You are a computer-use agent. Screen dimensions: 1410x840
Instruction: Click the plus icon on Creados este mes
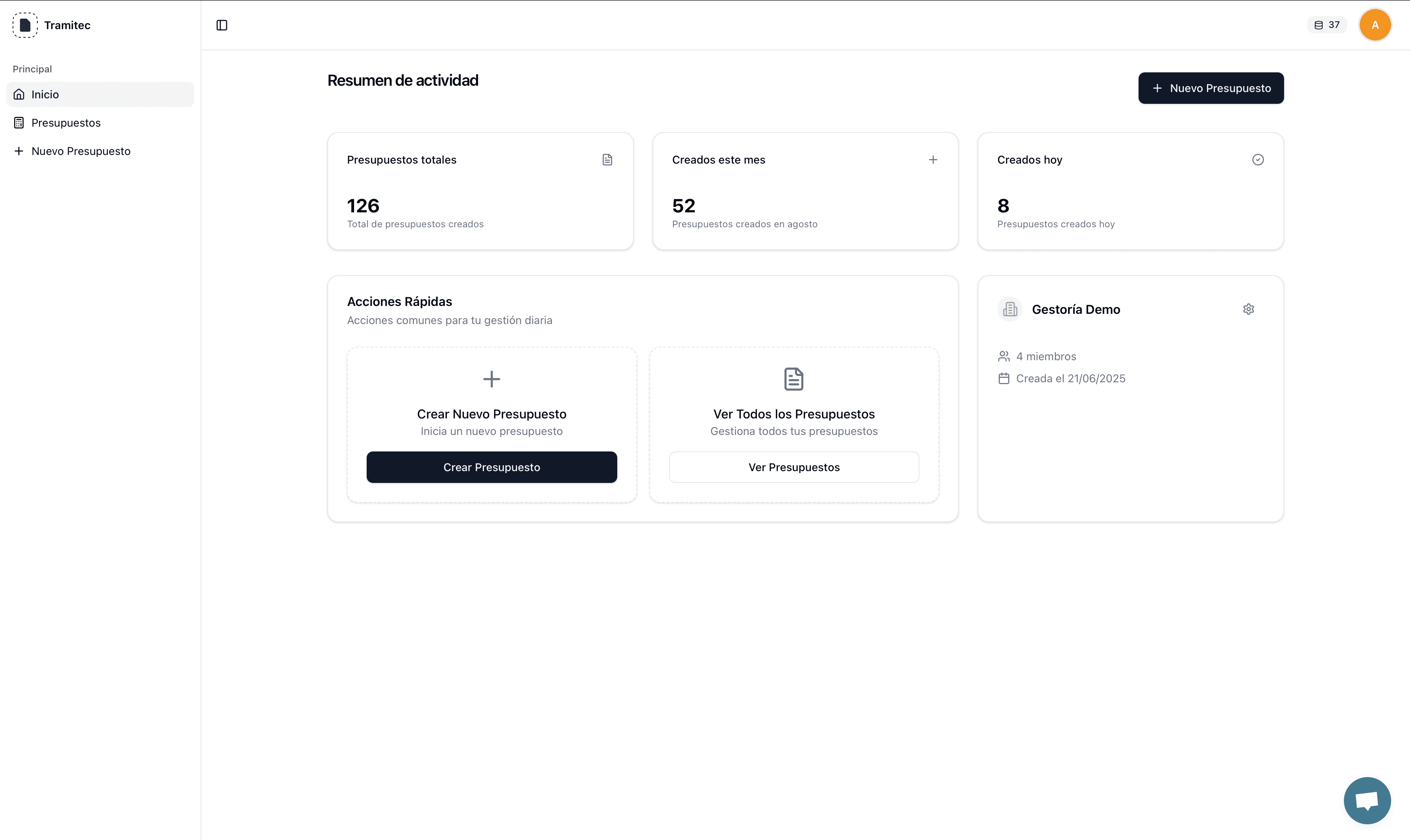[x=933, y=160]
